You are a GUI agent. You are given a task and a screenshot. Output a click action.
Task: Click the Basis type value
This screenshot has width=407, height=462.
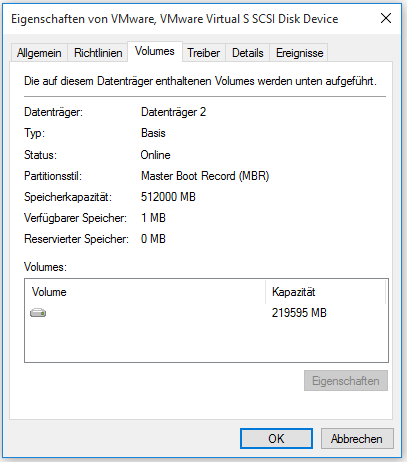pos(153,133)
